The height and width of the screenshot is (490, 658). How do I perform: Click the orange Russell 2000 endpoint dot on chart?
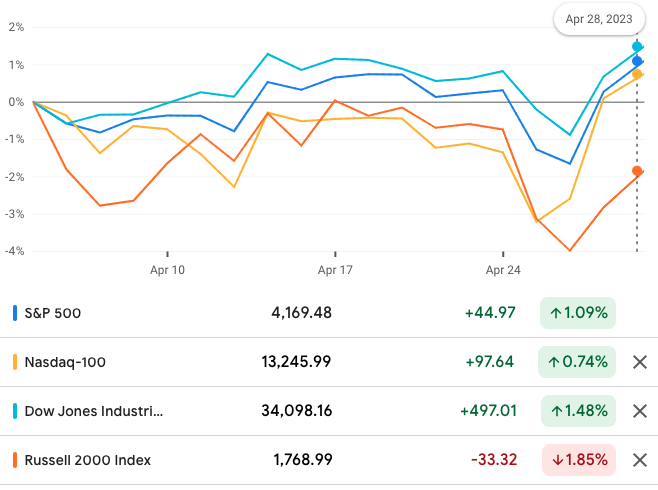pyautogui.click(x=637, y=171)
